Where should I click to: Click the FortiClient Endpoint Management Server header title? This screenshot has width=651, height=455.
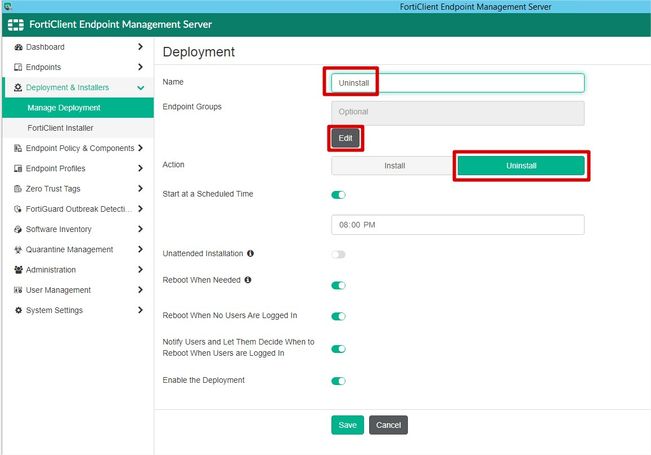coord(120,24)
